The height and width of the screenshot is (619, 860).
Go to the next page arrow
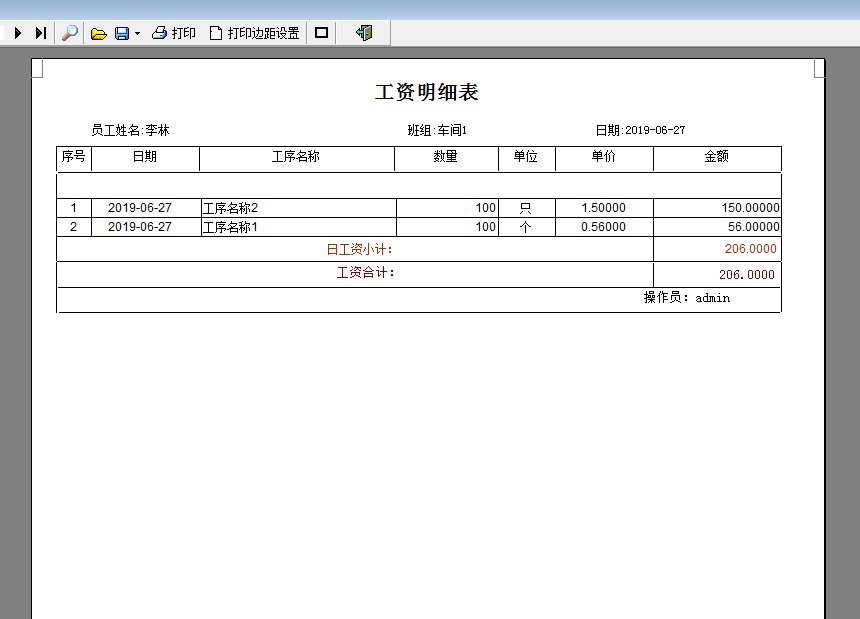pyautogui.click(x=18, y=33)
